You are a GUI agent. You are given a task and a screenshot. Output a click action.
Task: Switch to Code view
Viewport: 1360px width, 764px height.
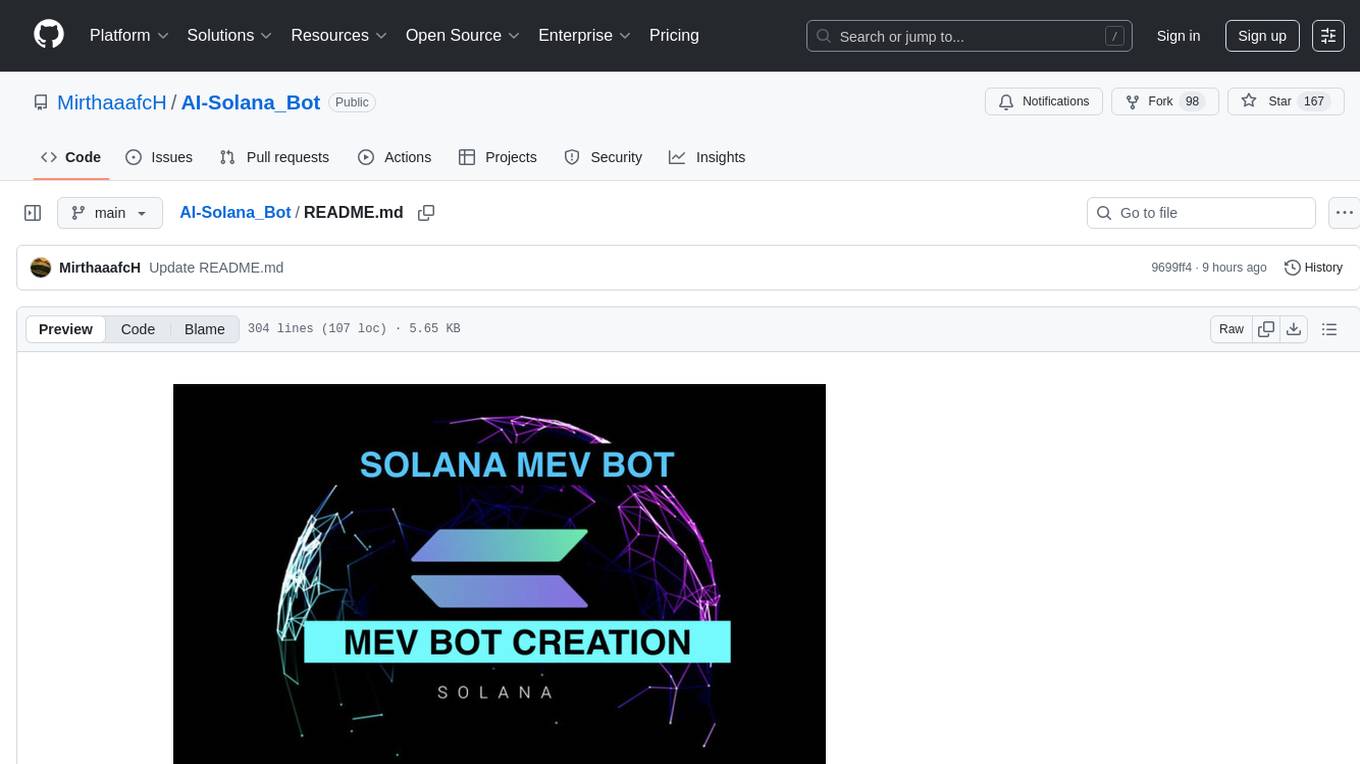138,329
